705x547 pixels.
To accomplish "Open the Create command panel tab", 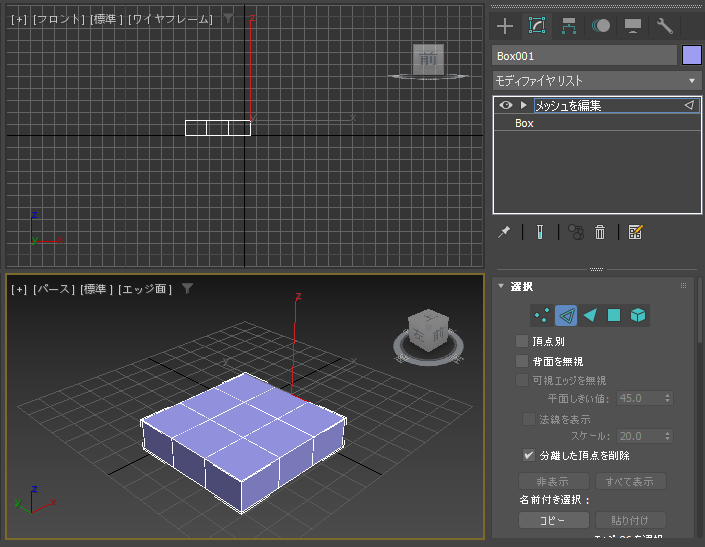I will [x=505, y=26].
